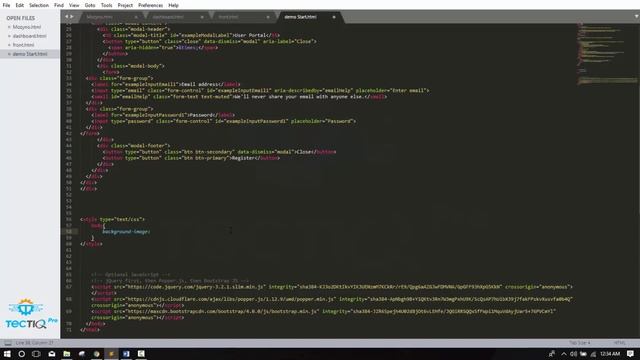Close the demo Start.html tab
The image size is (640, 360).
click(x=334, y=17)
